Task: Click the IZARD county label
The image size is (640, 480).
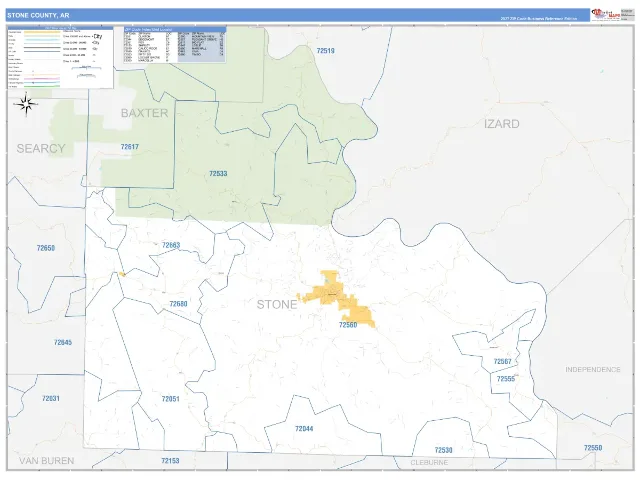Action: click(502, 124)
